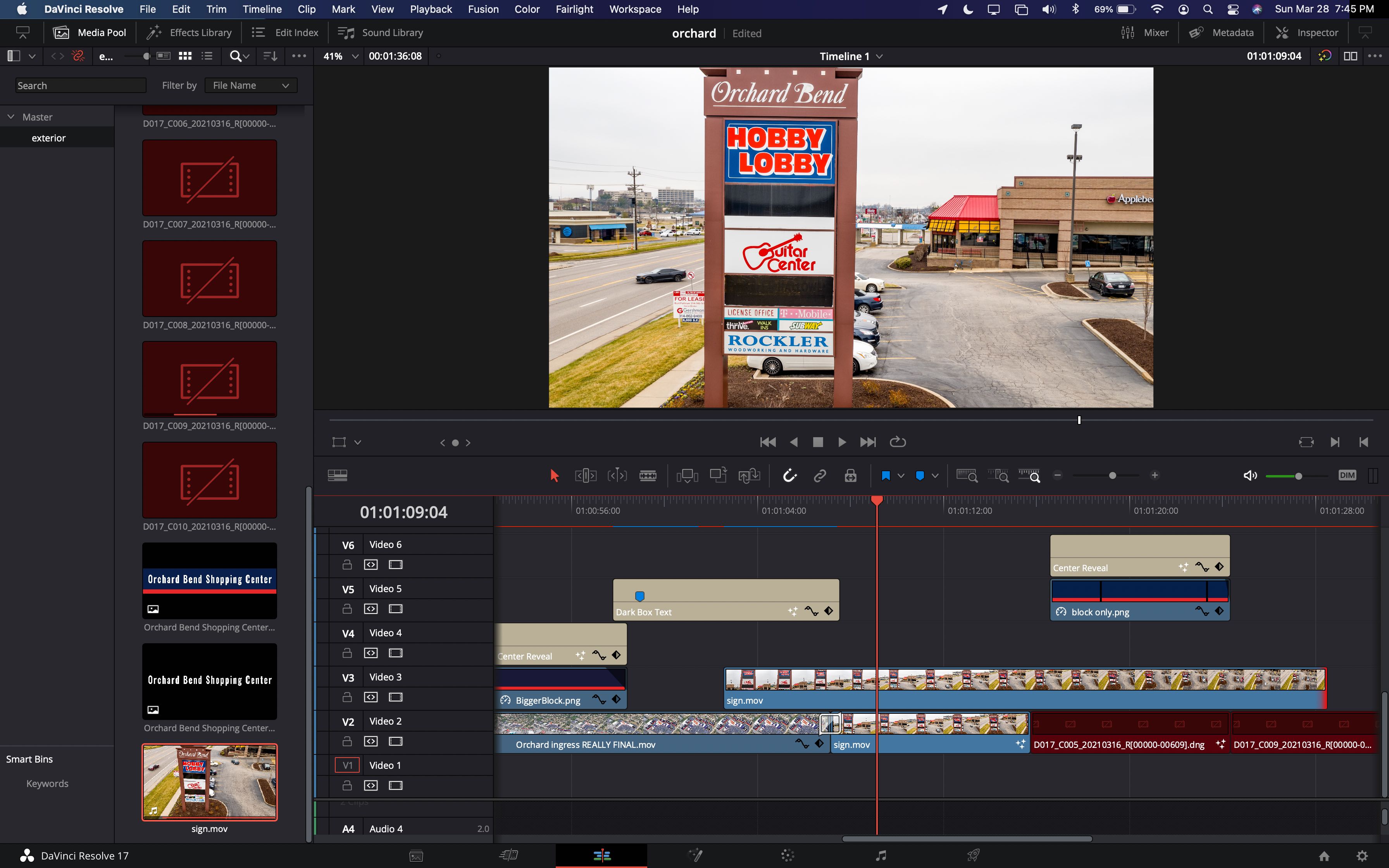Viewport: 1389px width, 868px height.
Task: Click Detail Zoom icon
Action: pyautogui.click(x=998, y=475)
